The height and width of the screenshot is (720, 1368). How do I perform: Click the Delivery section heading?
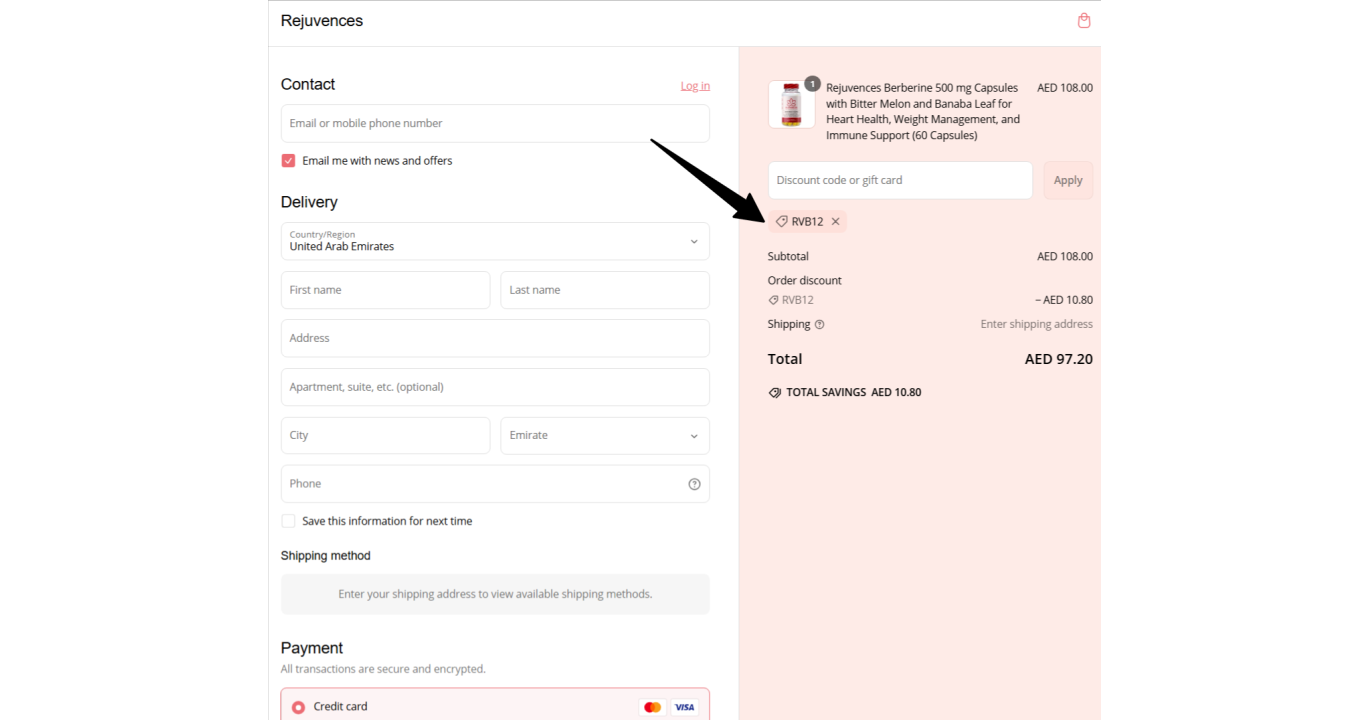[309, 202]
